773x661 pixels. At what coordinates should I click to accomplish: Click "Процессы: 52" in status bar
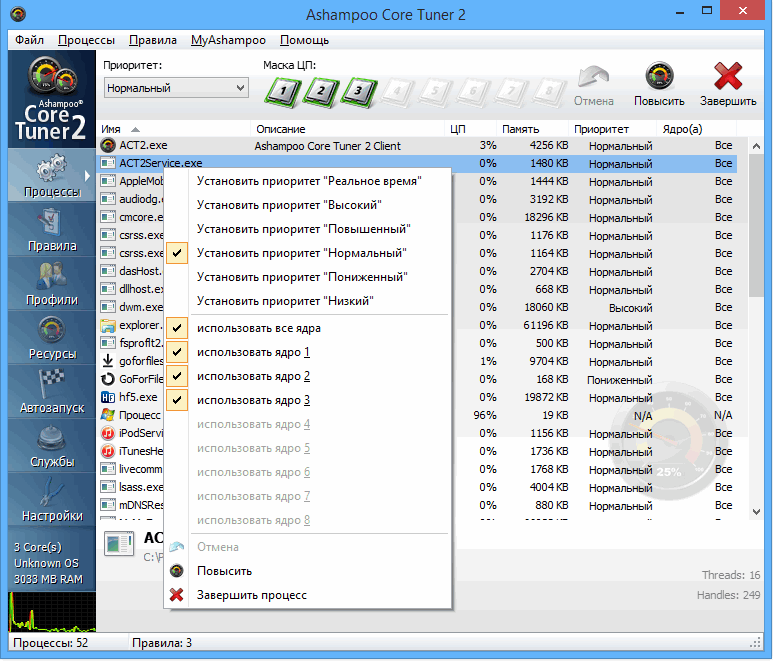point(50,643)
